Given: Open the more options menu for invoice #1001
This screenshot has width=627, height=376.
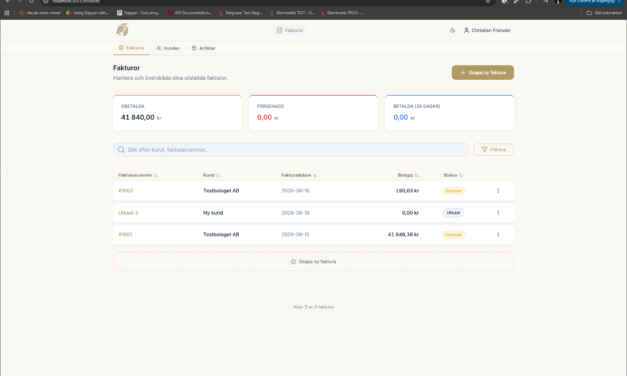Looking at the screenshot, I should [498, 234].
